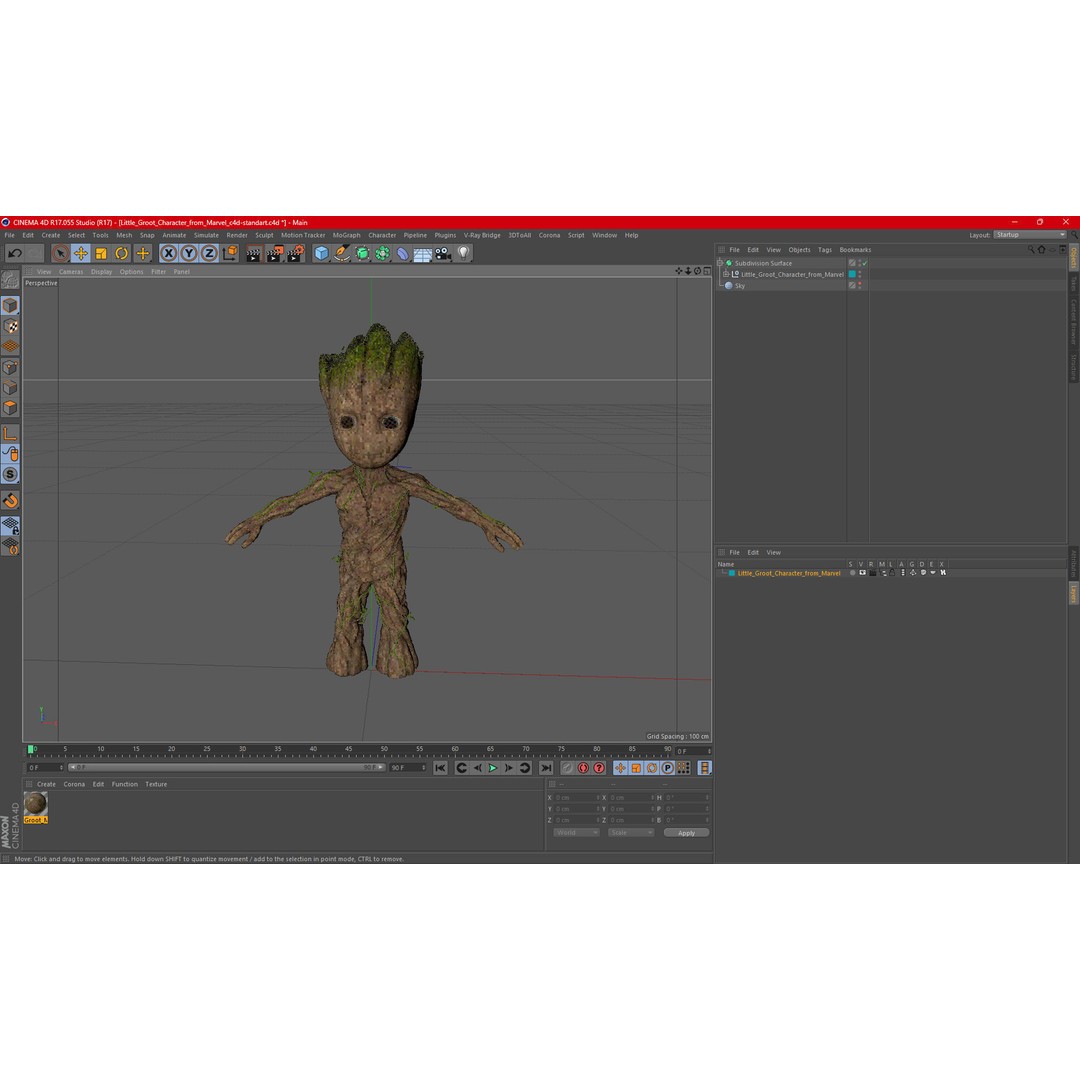The height and width of the screenshot is (1080, 1080).
Task: Render the active view via the clapperboard icon
Action: click(x=253, y=254)
